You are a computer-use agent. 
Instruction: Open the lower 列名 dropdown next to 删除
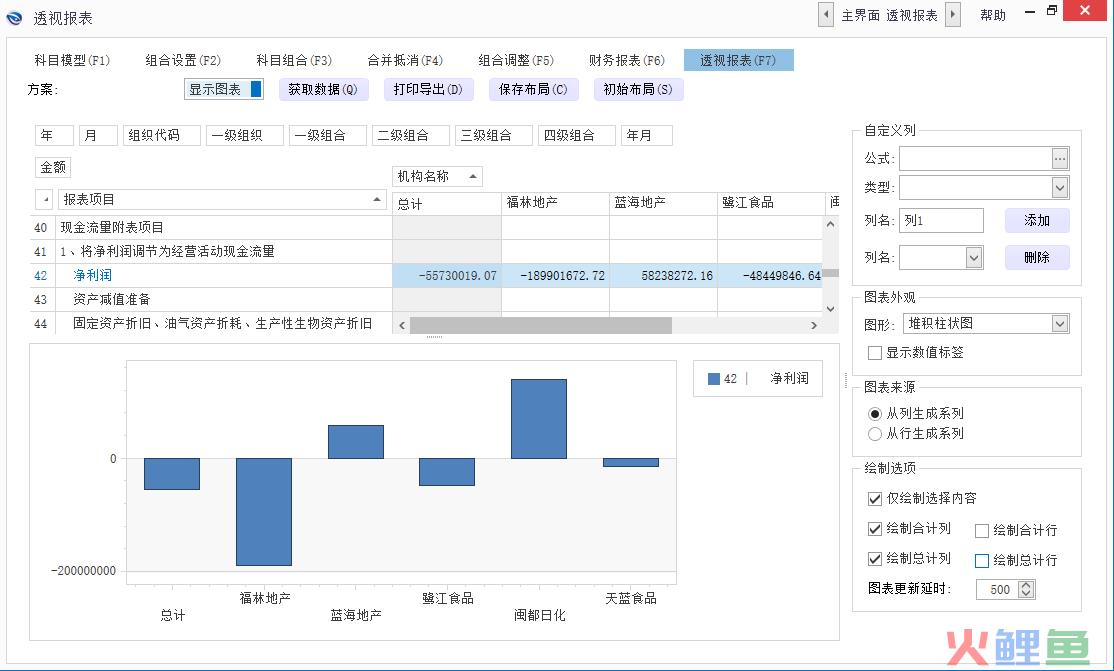coord(974,257)
